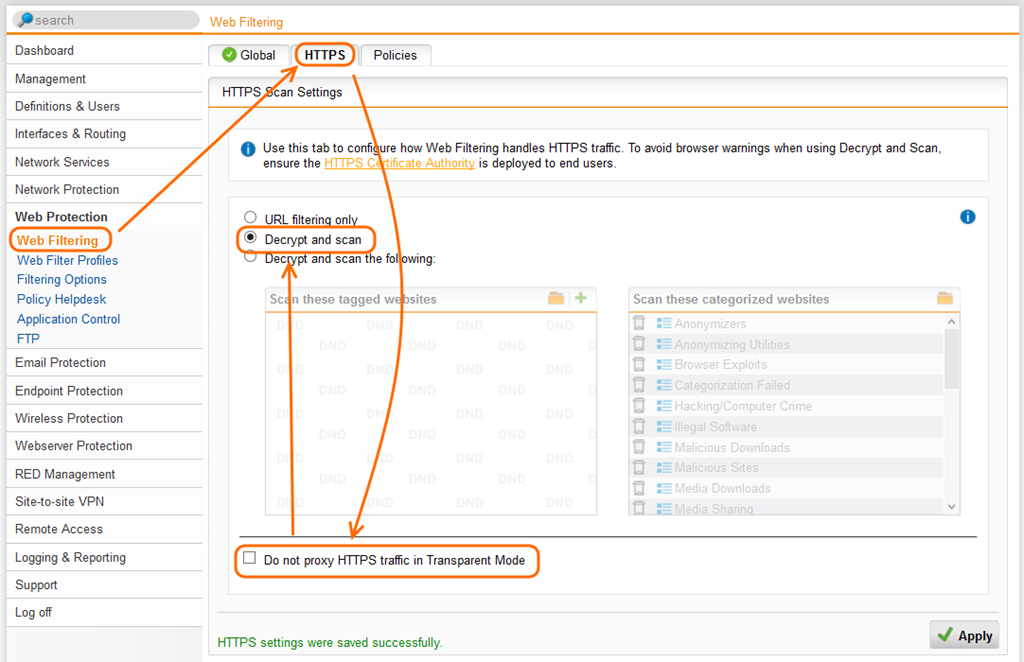Viewport: 1024px width, 662px height.
Task: Select the URL filtering only radio button
Action: coord(250,218)
